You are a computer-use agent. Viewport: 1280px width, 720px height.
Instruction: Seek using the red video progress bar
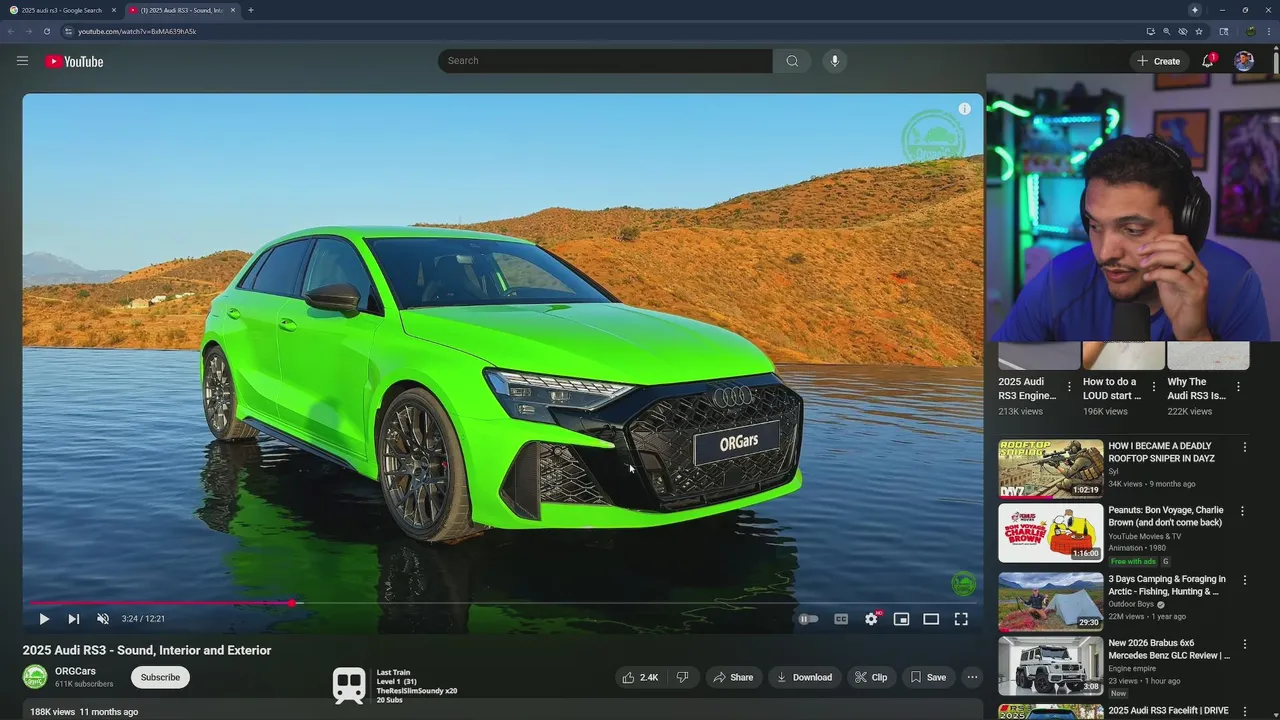(x=503, y=603)
